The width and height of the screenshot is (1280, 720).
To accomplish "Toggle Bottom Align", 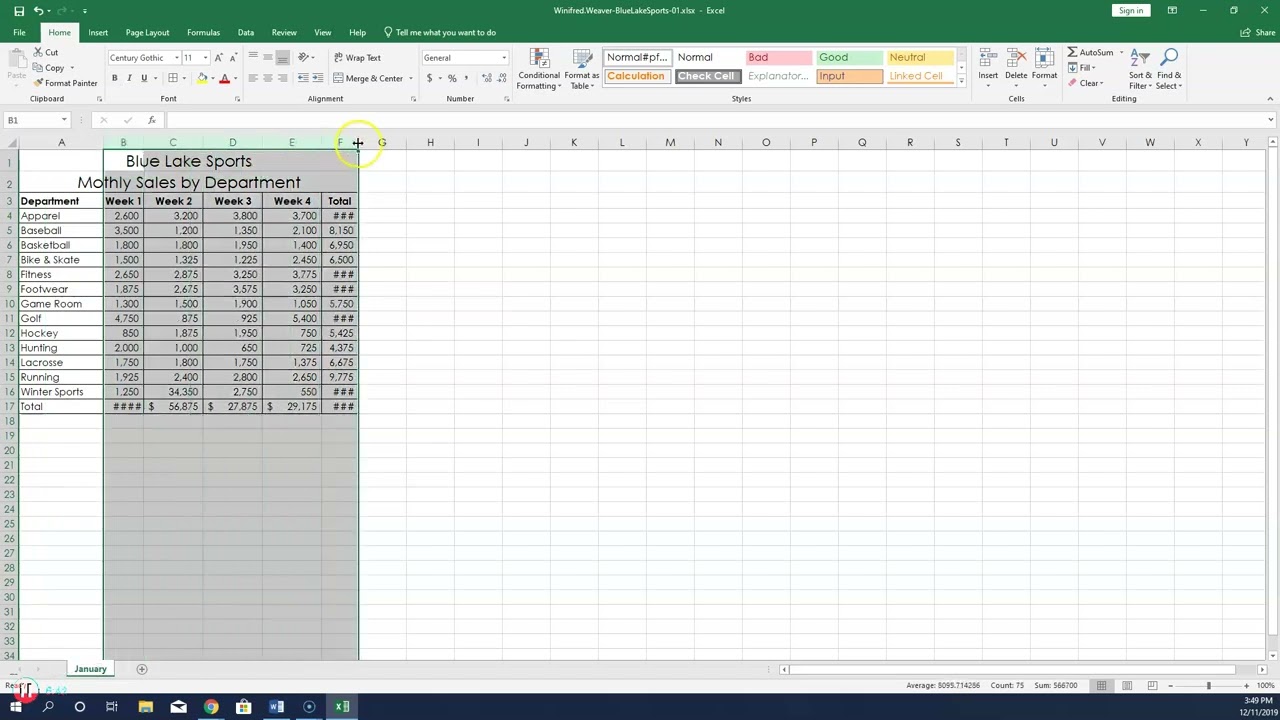I will point(282,57).
